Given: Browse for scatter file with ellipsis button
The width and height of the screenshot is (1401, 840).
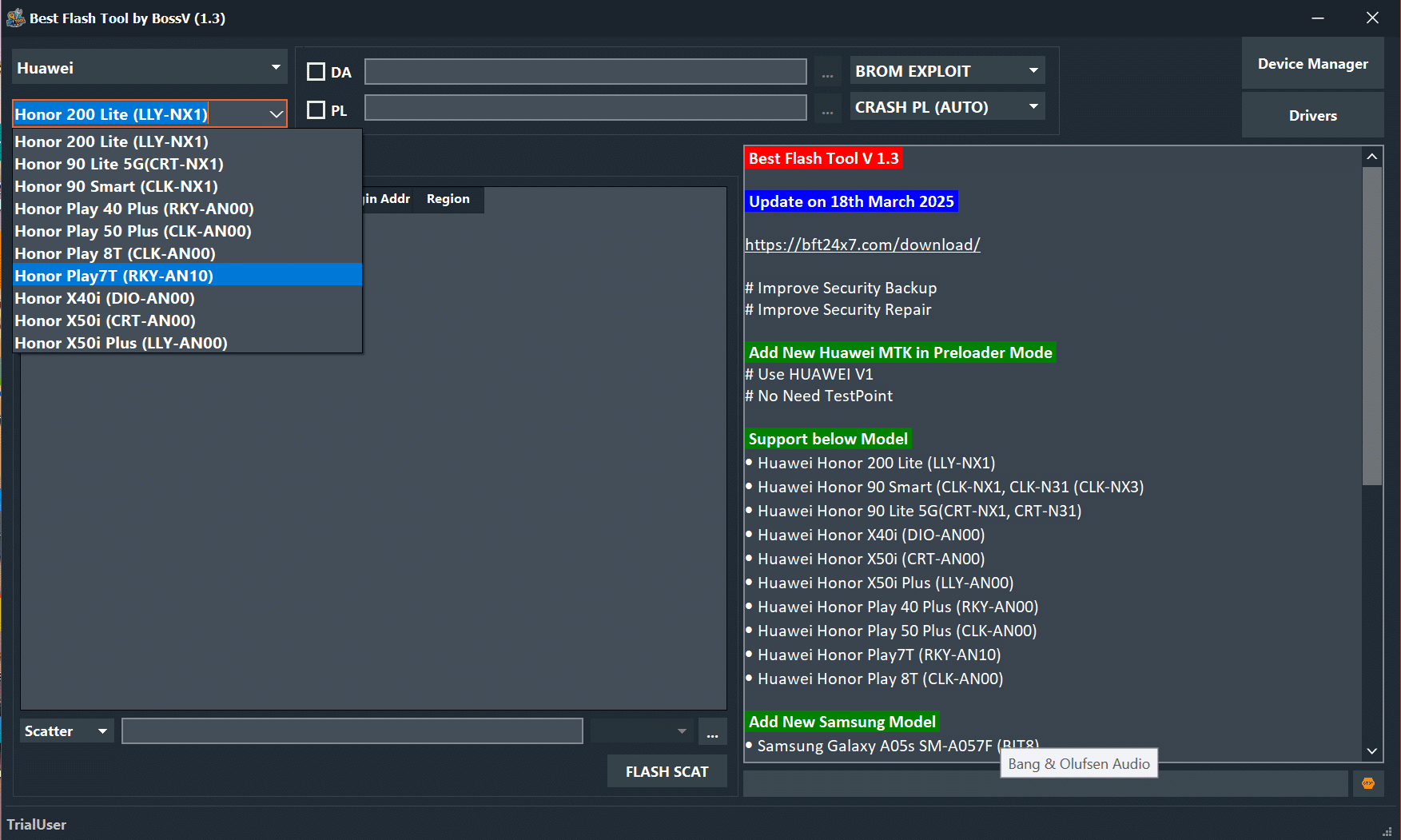Looking at the screenshot, I should (712, 731).
